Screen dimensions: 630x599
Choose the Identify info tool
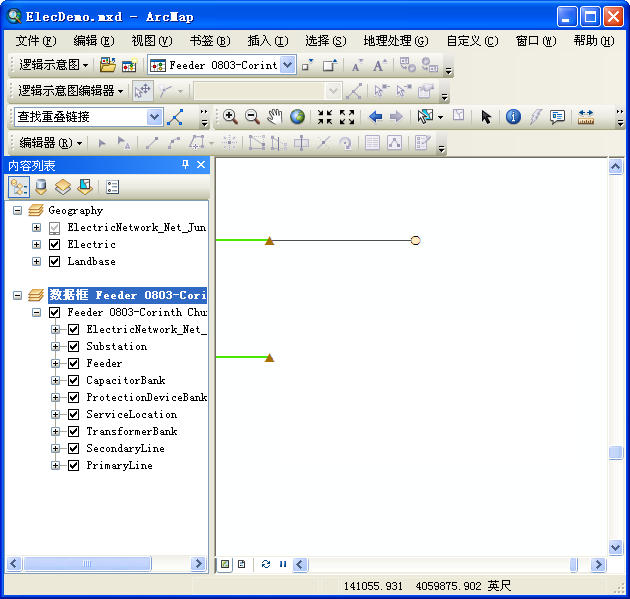click(x=513, y=117)
